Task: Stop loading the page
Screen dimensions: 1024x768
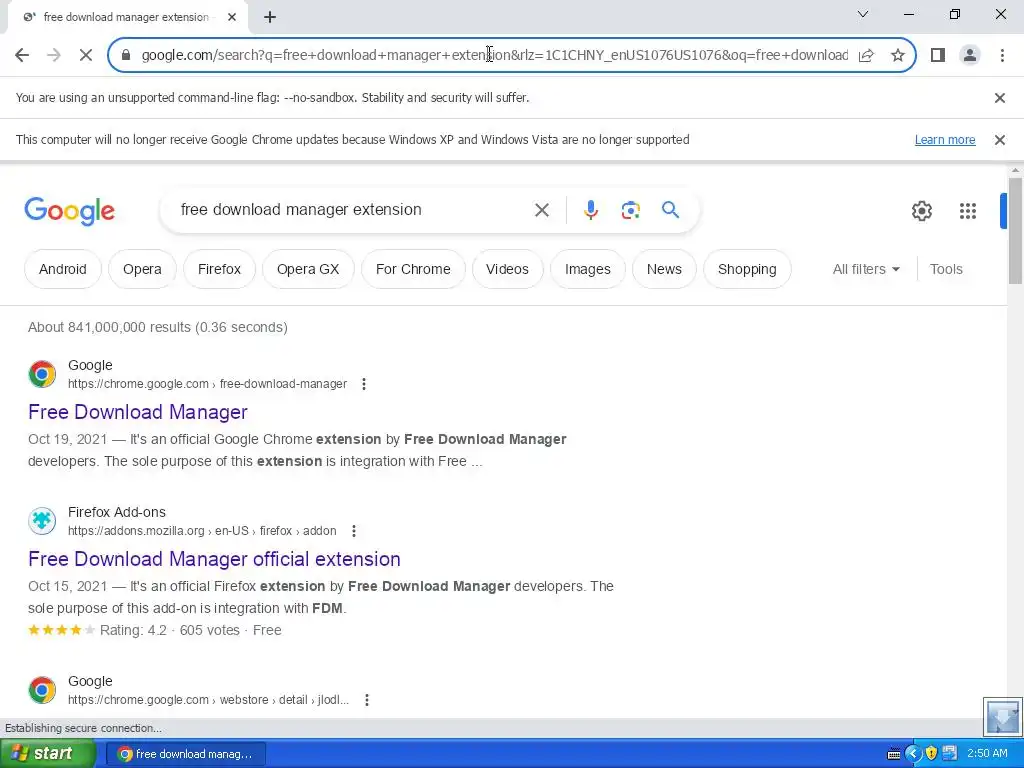Action: pos(86,55)
